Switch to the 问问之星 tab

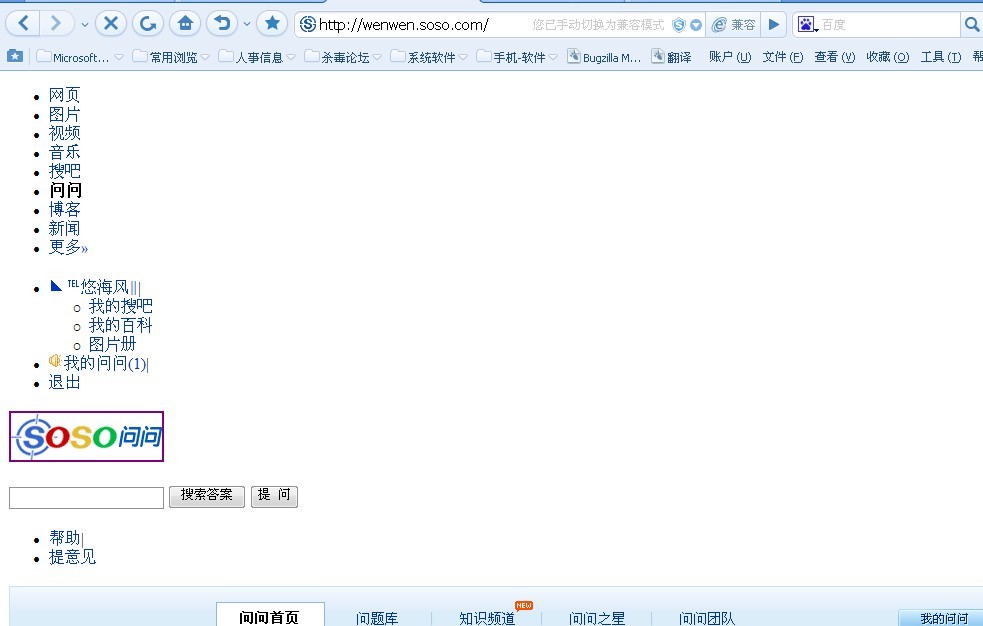pyautogui.click(x=597, y=618)
